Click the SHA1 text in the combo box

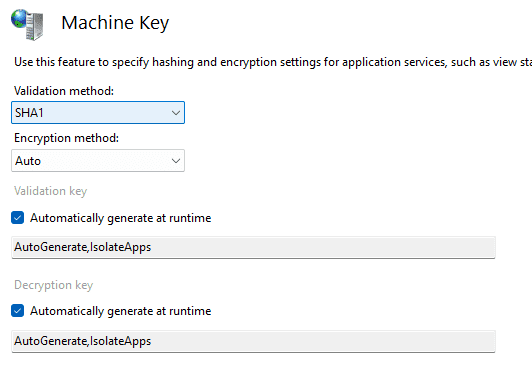pos(29,113)
